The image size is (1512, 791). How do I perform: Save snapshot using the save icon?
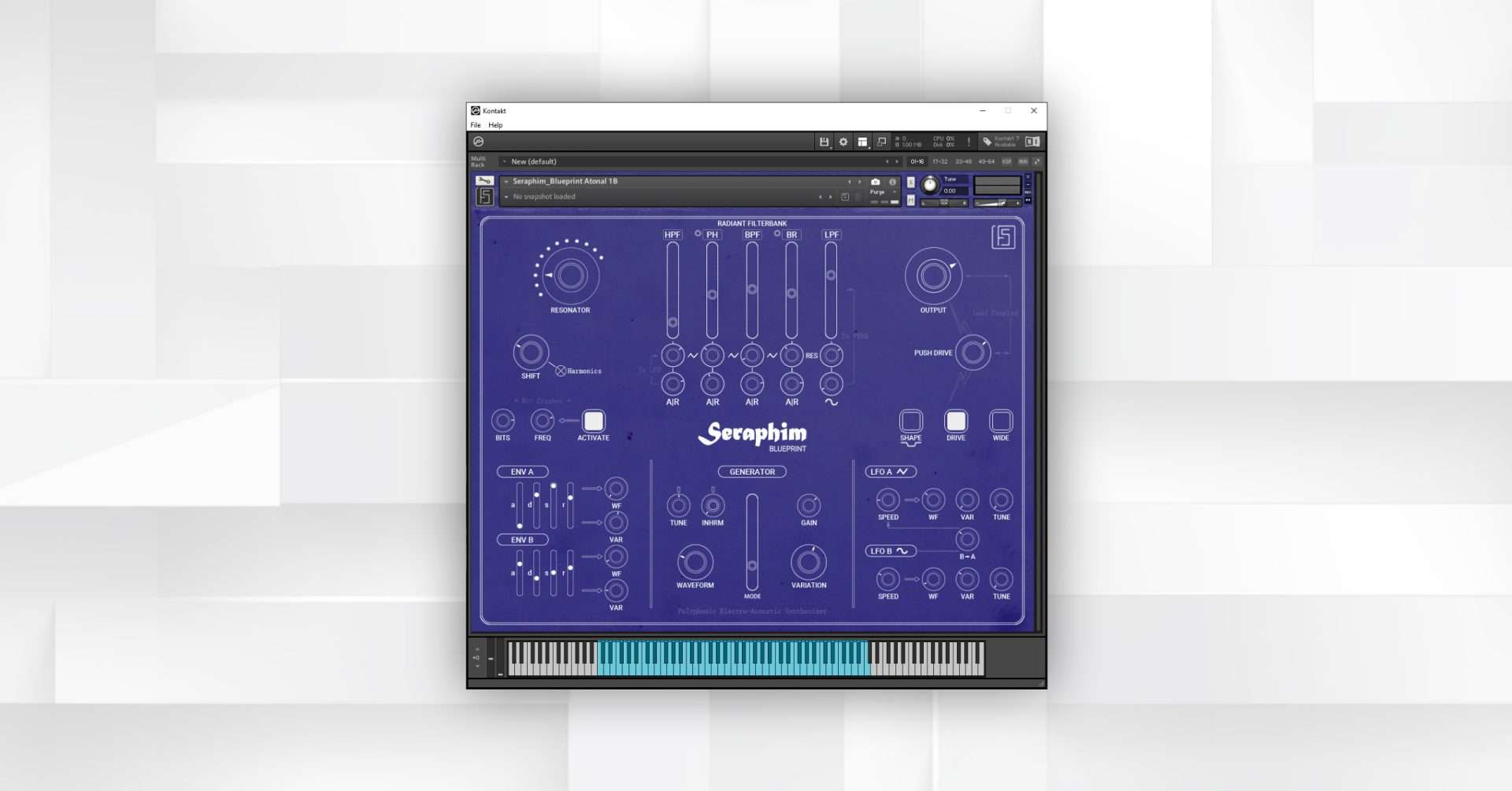point(845,197)
